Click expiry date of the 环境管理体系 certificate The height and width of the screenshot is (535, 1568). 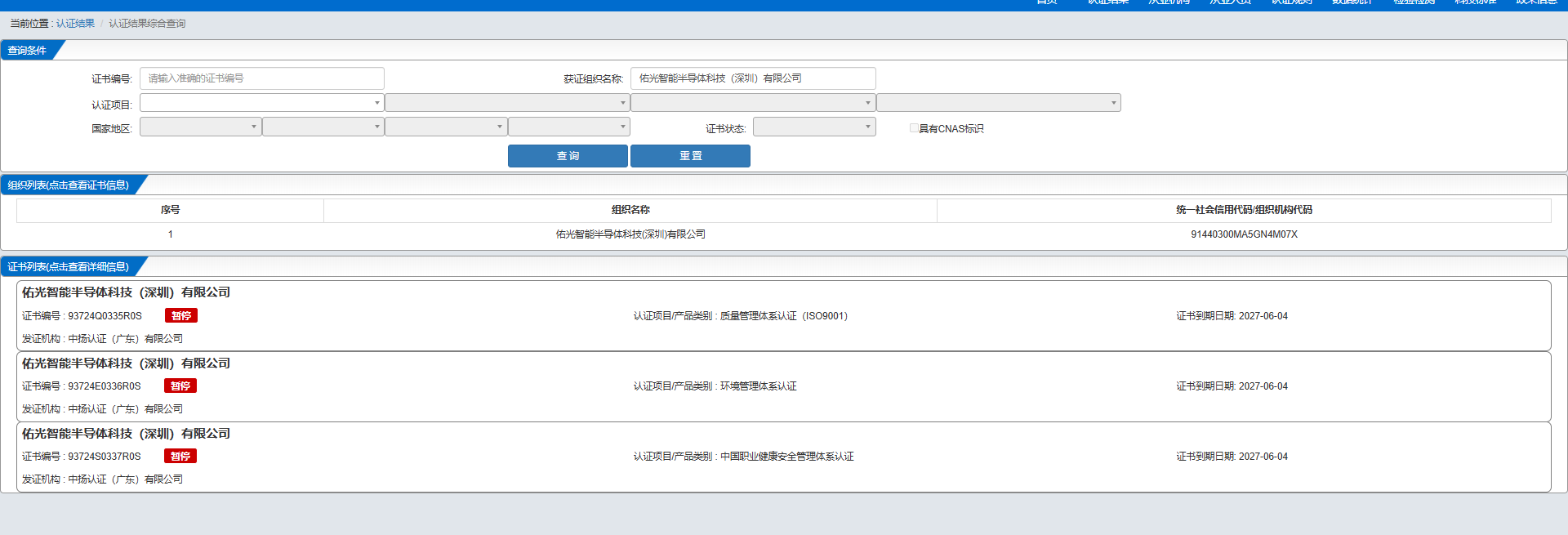point(1232,386)
